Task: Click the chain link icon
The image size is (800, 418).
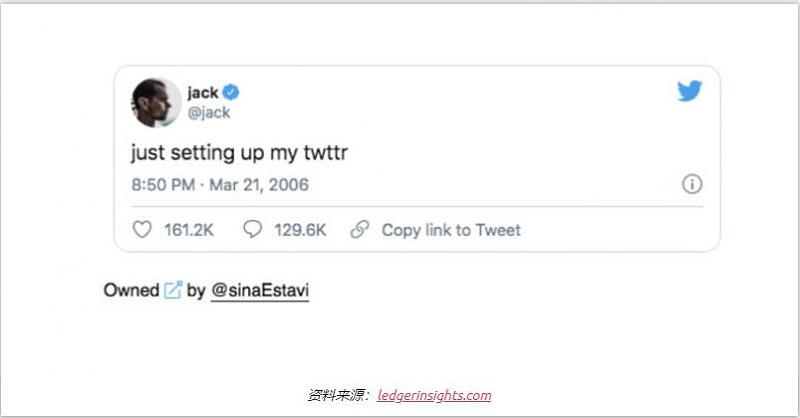Action: tap(360, 230)
